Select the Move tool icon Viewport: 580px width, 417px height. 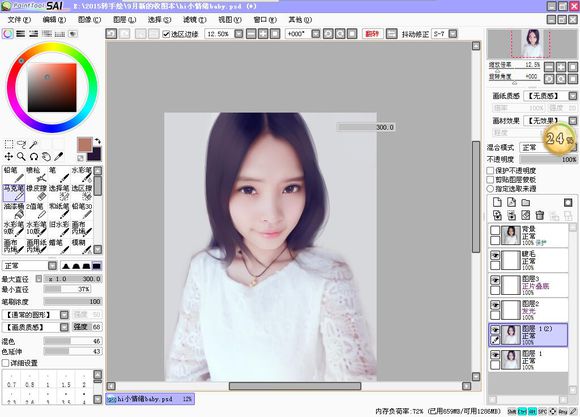coord(9,157)
